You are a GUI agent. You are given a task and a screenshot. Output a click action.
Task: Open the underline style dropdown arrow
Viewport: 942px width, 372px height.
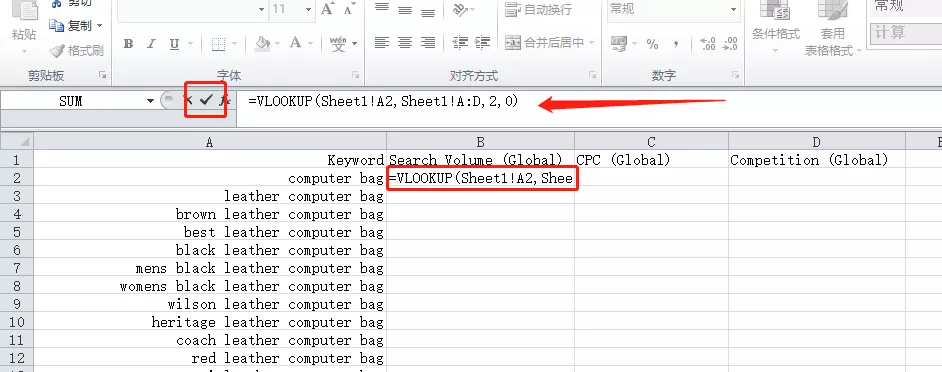pyautogui.click(x=190, y=44)
